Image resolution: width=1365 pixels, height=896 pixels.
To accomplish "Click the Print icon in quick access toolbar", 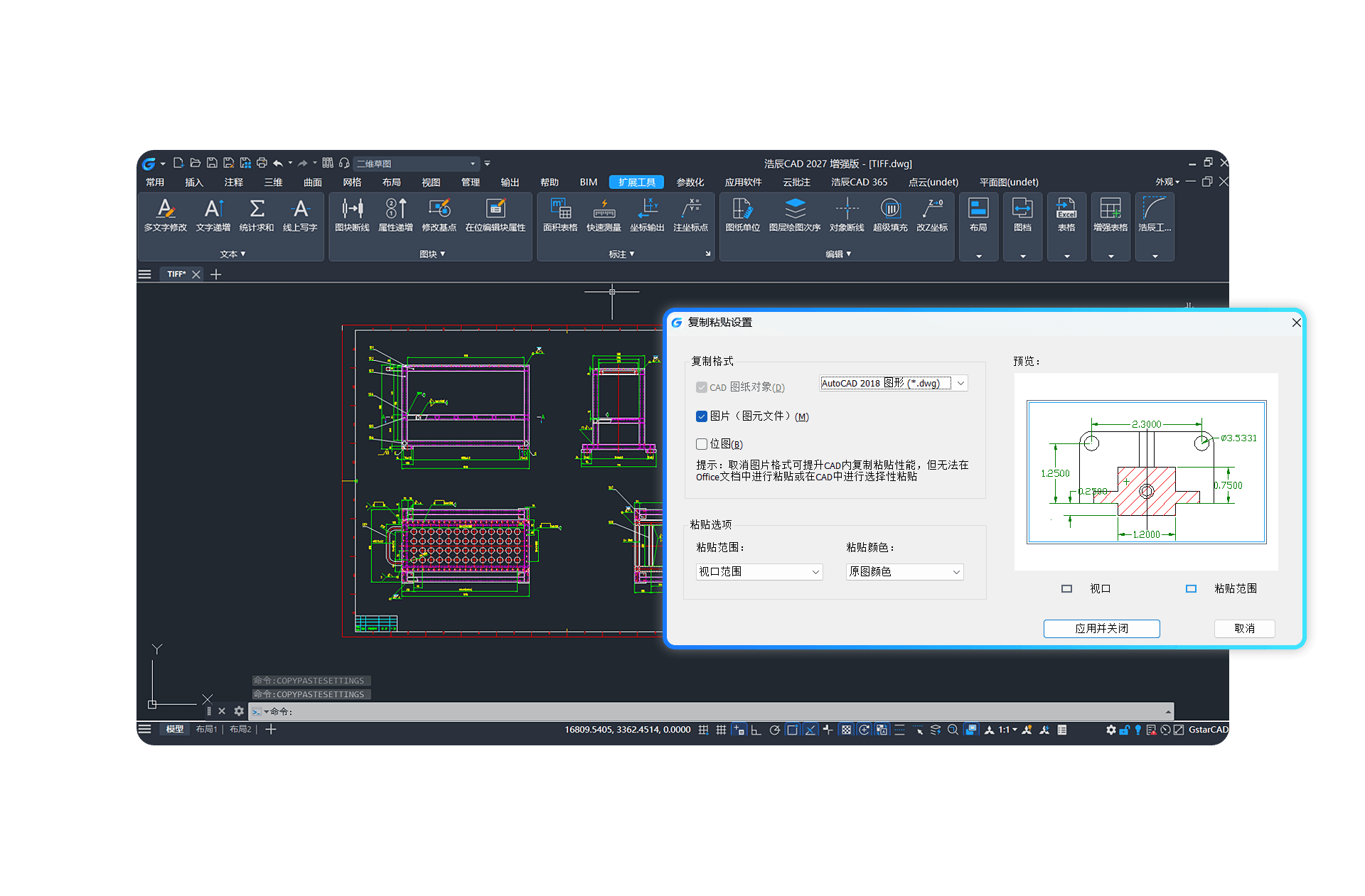I will pos(262,163).
